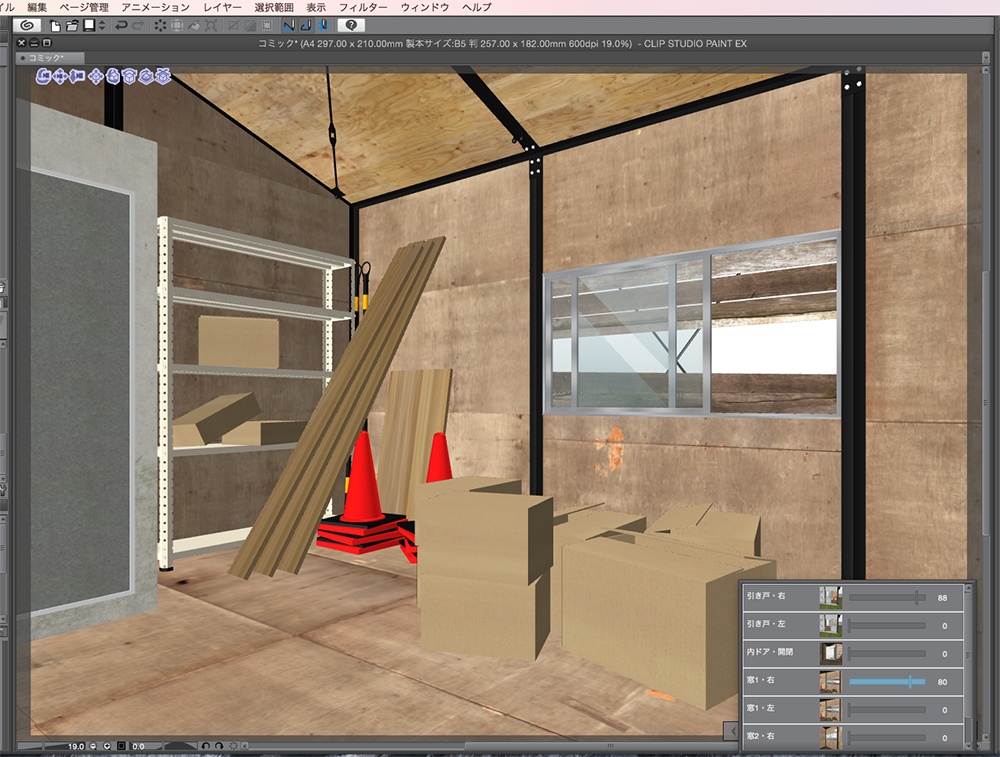This screenshot has width=1000, height=757.
Task: Toggle Snap to Ruler in toolbar
Action: click(289, 26)
